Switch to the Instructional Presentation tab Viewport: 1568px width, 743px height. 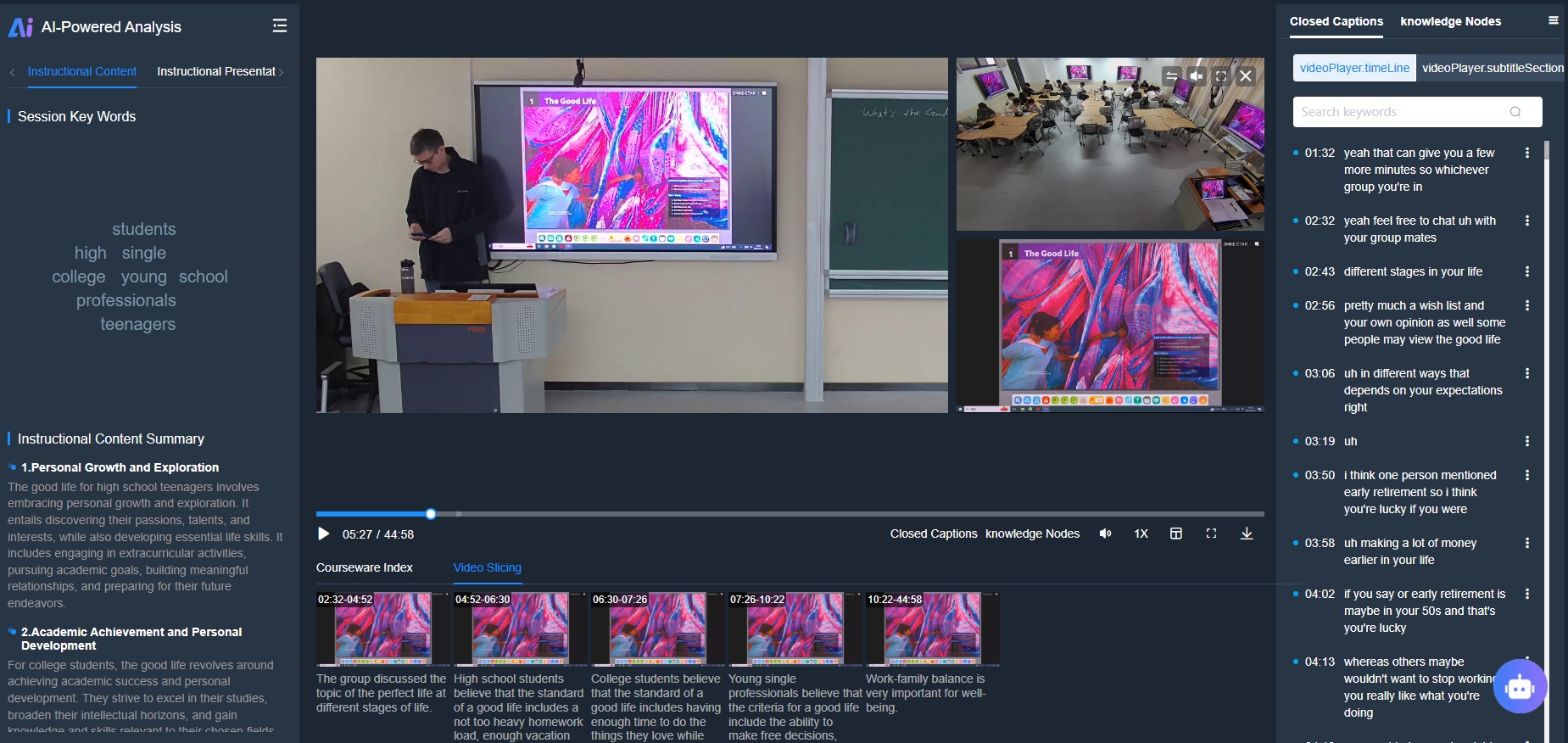[216, 71]
